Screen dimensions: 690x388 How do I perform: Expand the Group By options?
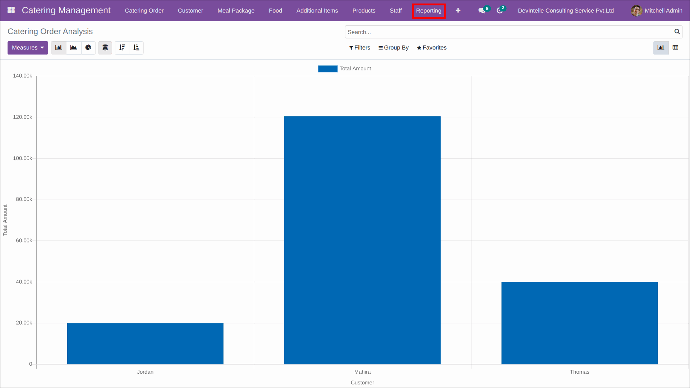(393, 48)
